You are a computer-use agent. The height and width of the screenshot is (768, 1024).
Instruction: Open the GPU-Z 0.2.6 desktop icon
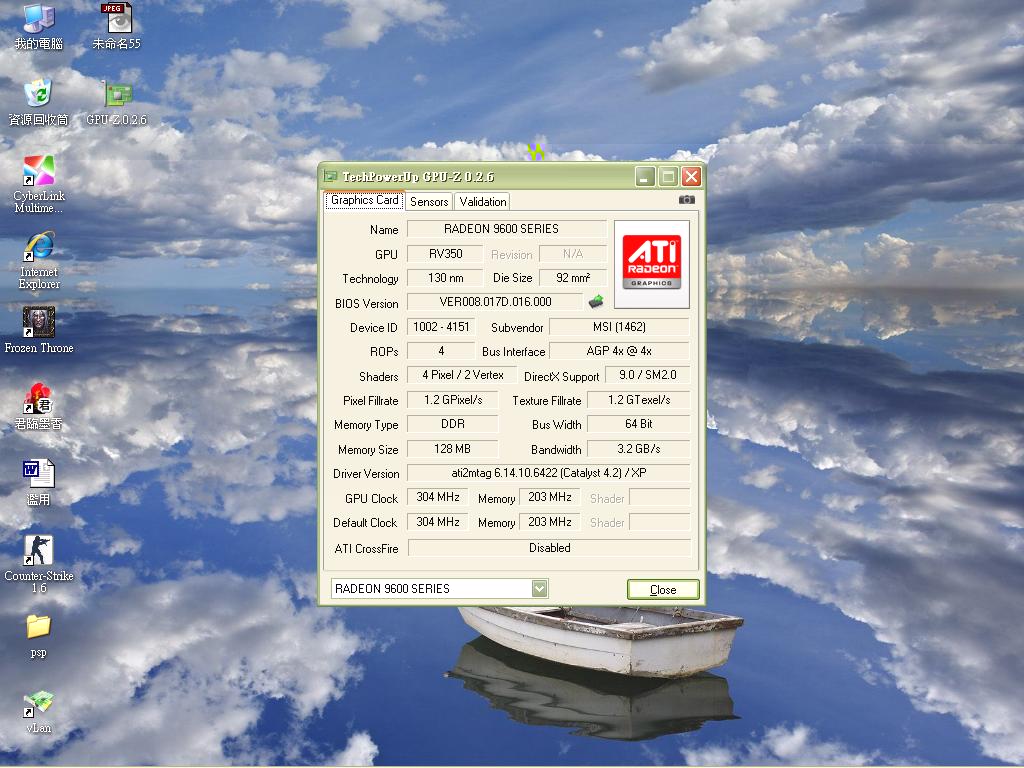pyautogui.click(x=117, y=96)
